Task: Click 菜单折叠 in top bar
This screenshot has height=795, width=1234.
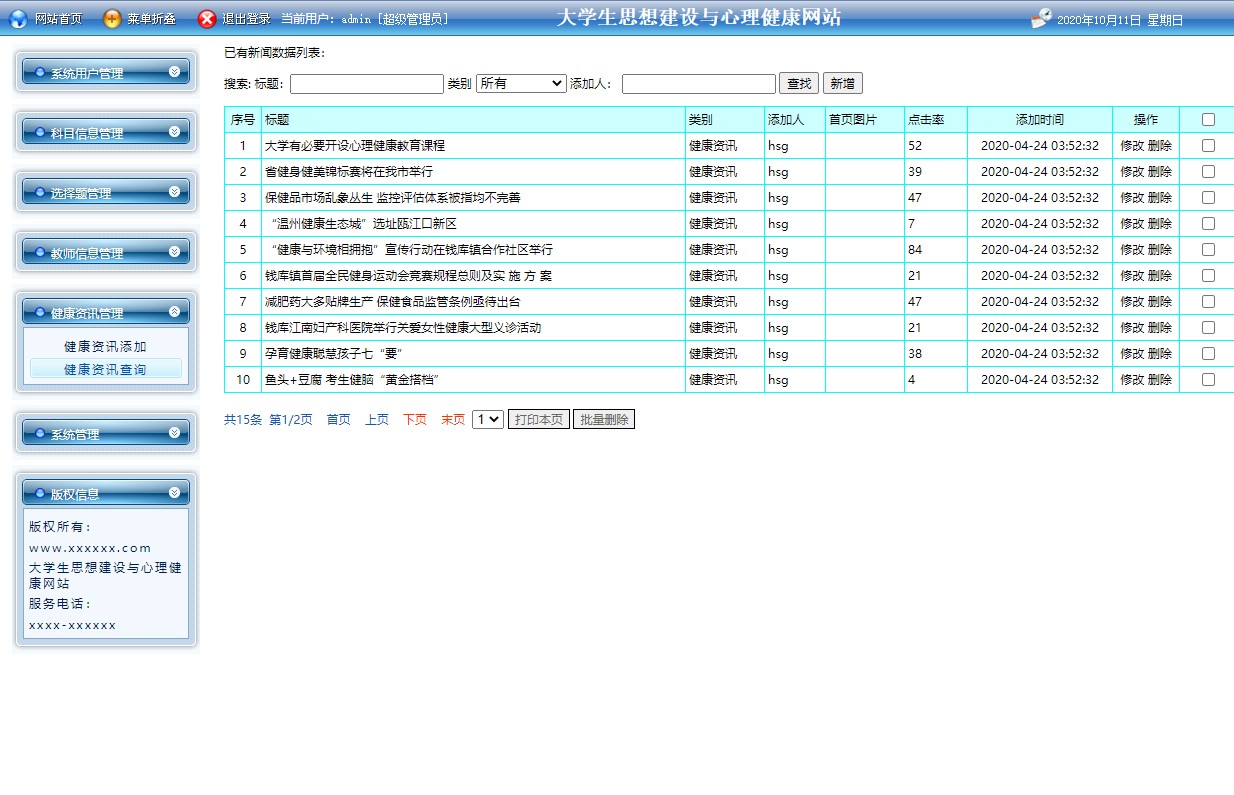Action: click(x=152, y=19)
